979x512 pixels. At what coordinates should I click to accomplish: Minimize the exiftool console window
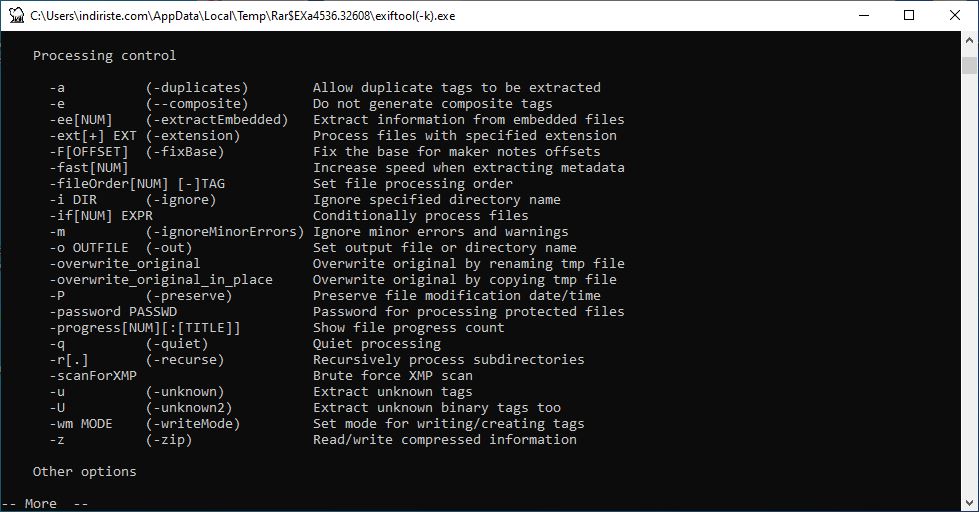click(x=864, y=16)
